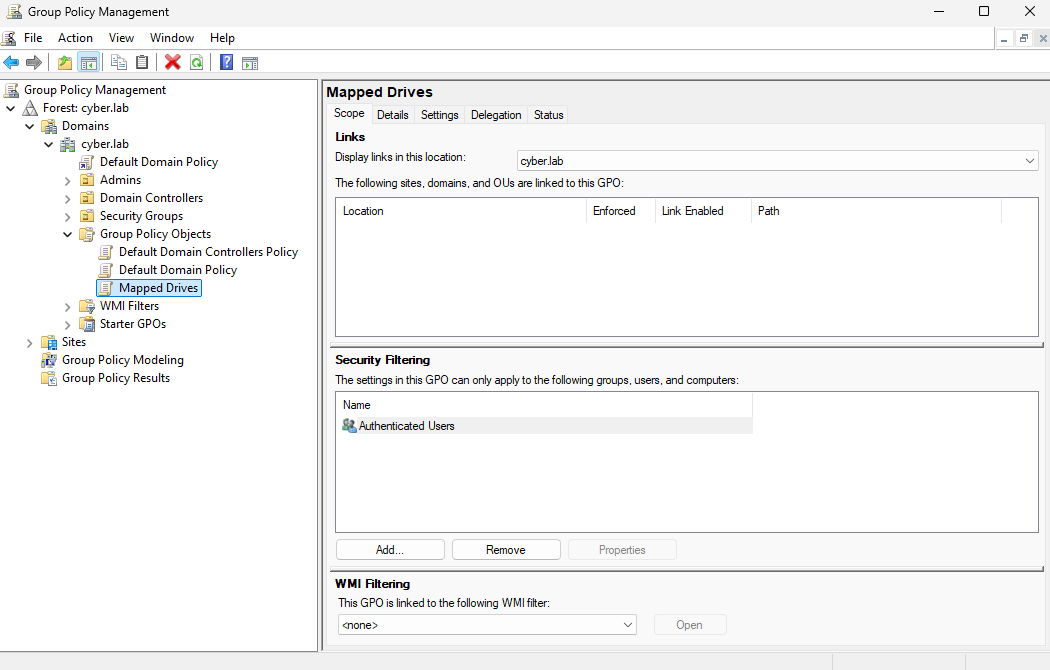Expand the Admins OU node

click(68, 180)
